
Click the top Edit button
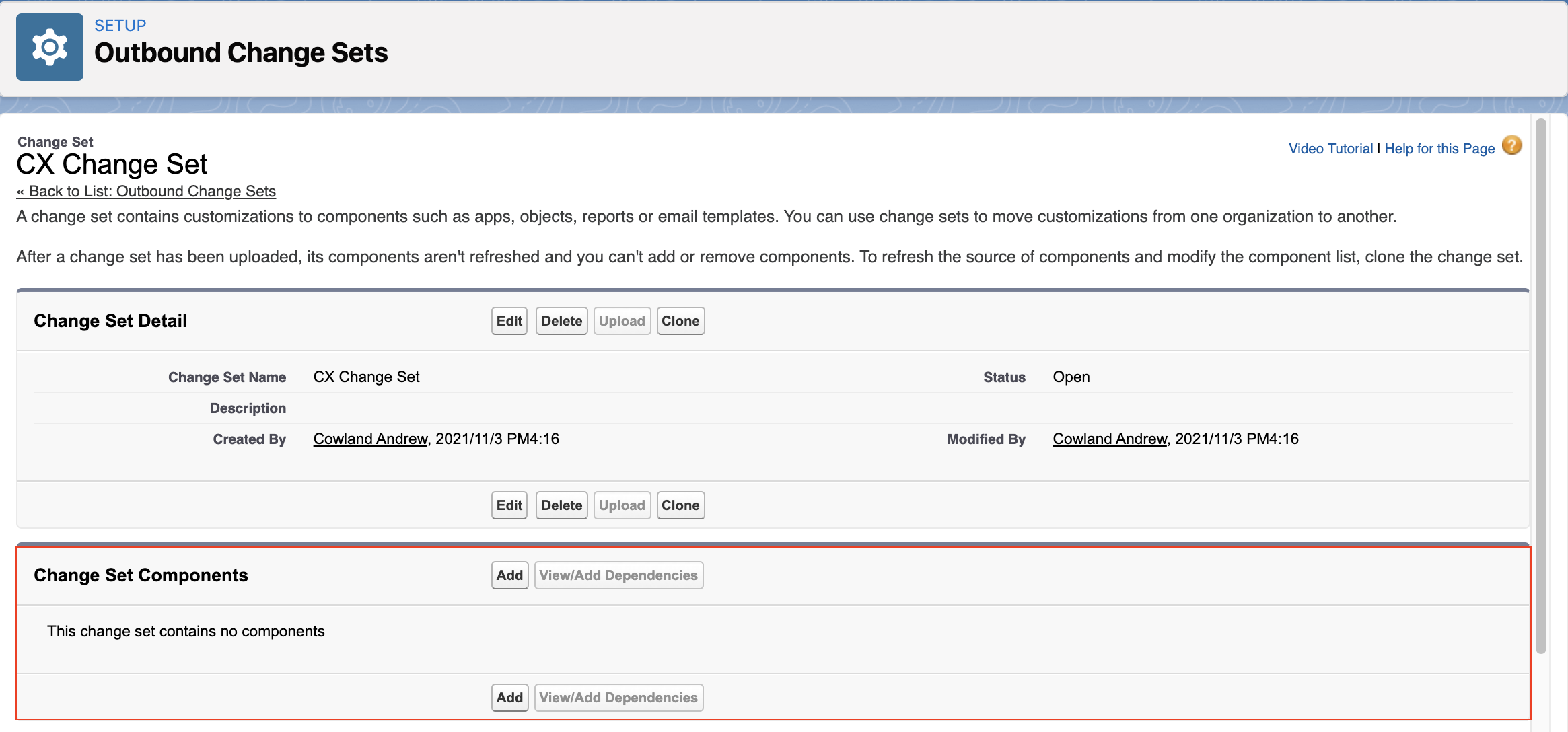tap(509, 321)
